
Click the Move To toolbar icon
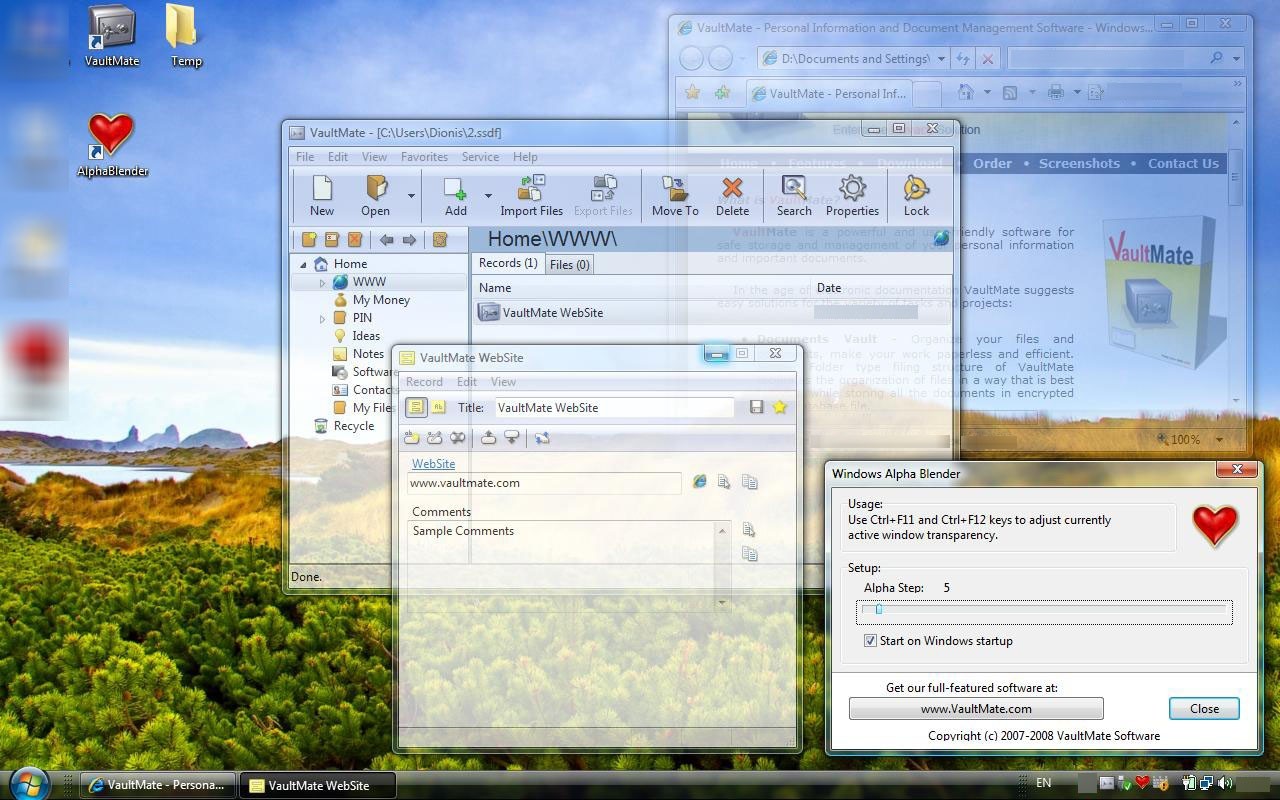click(675, 195)
